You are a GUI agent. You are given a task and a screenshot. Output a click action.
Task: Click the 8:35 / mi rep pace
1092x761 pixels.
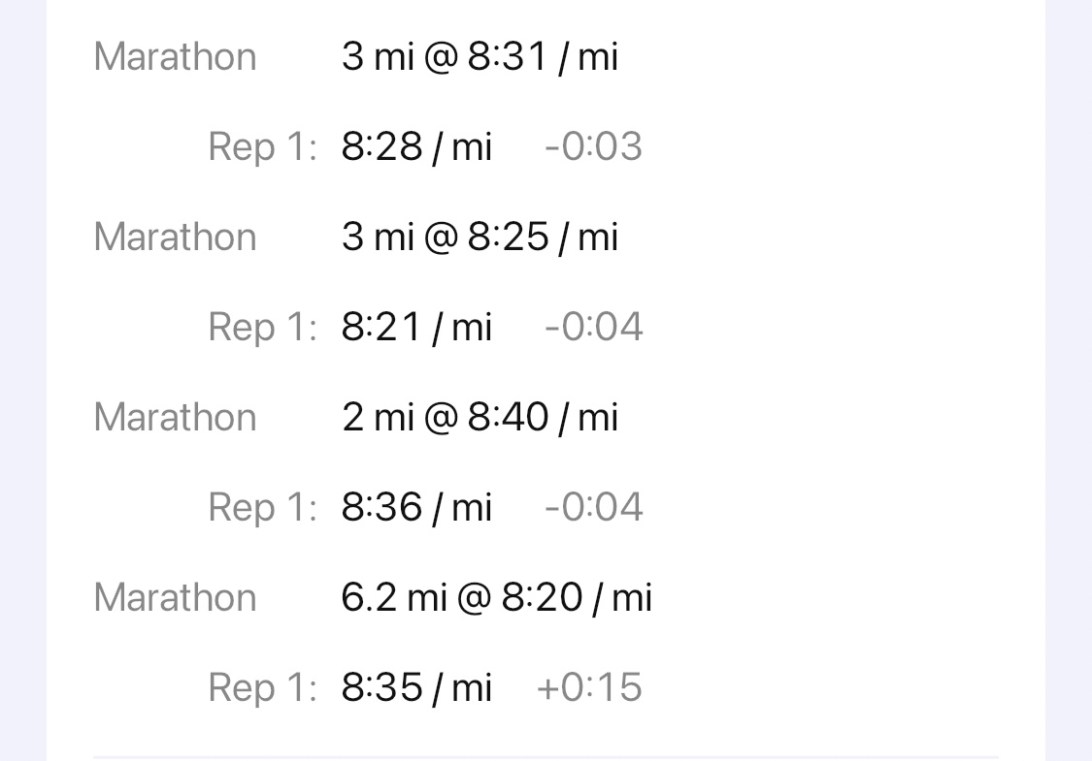[416, 687]
